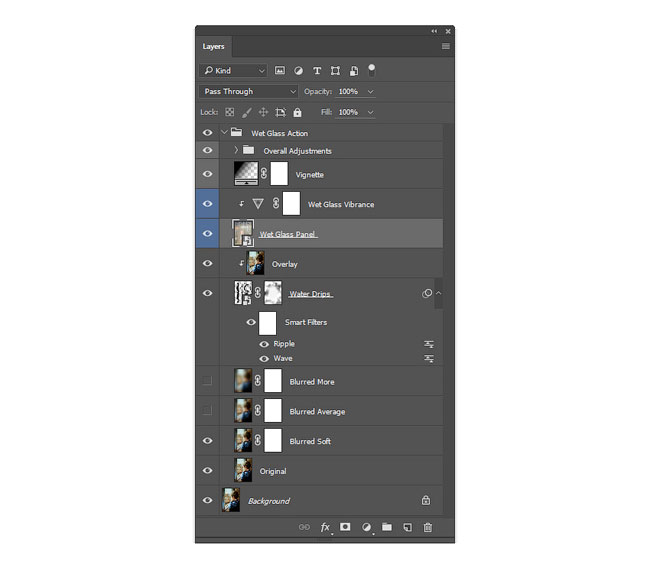Viewport: 650px width, 571px height.
Task: Hide the Background layer
Action: 207,500
